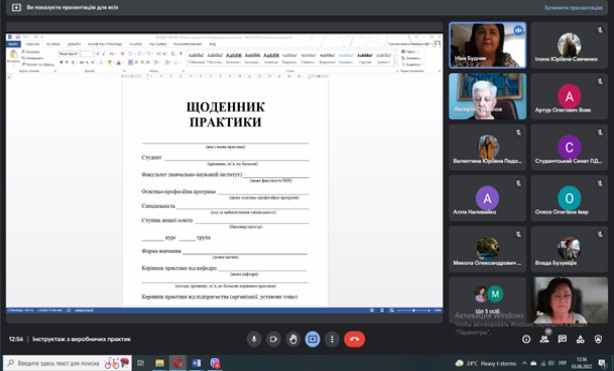This screenshot has width=614, height=371.
Task: Open the Viber taskbar icon
Action: (215, 363)
